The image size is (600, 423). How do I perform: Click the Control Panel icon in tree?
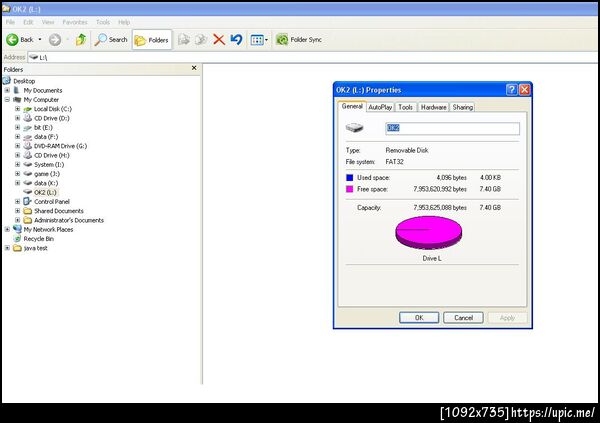pos(28,201)
